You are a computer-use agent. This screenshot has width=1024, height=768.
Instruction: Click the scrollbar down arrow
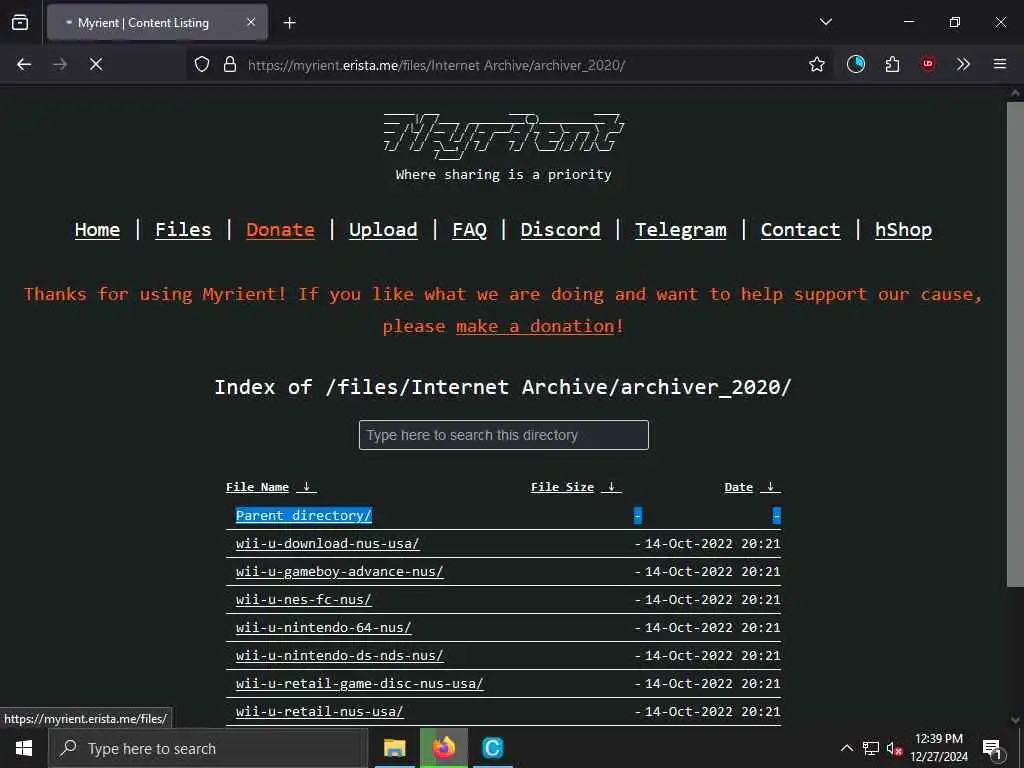pos(1015,720)
